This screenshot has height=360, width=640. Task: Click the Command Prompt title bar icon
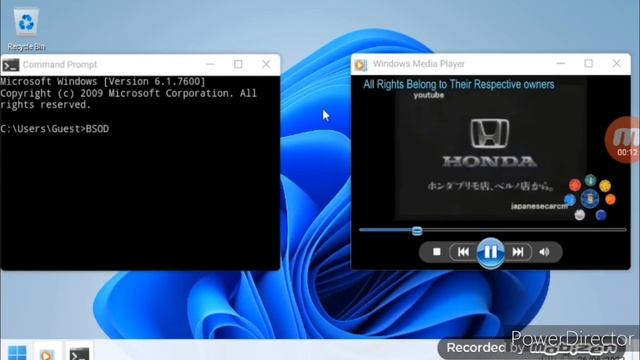(x=11, y=65)
